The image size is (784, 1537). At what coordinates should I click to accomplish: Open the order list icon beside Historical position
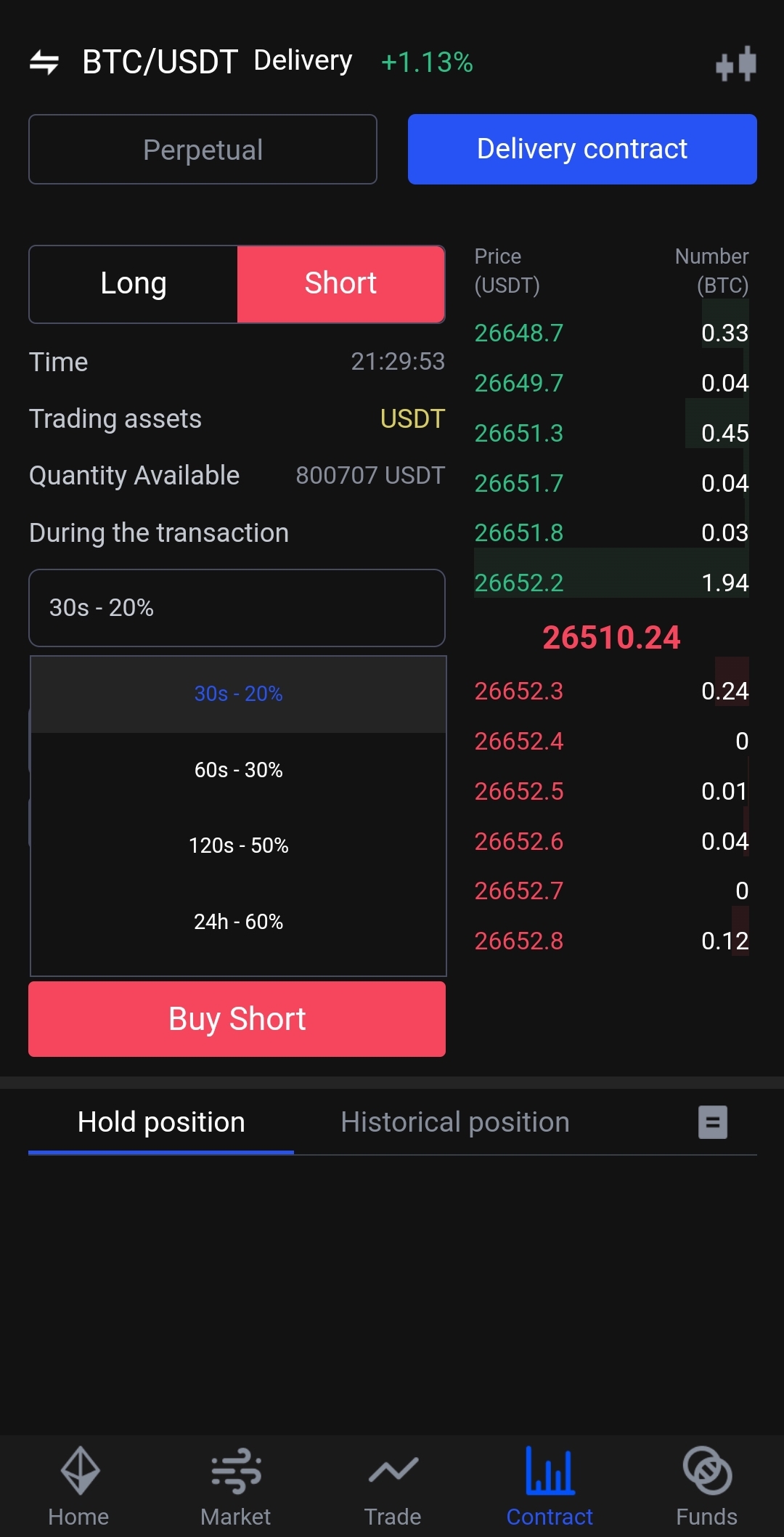tap(712, 1122)
